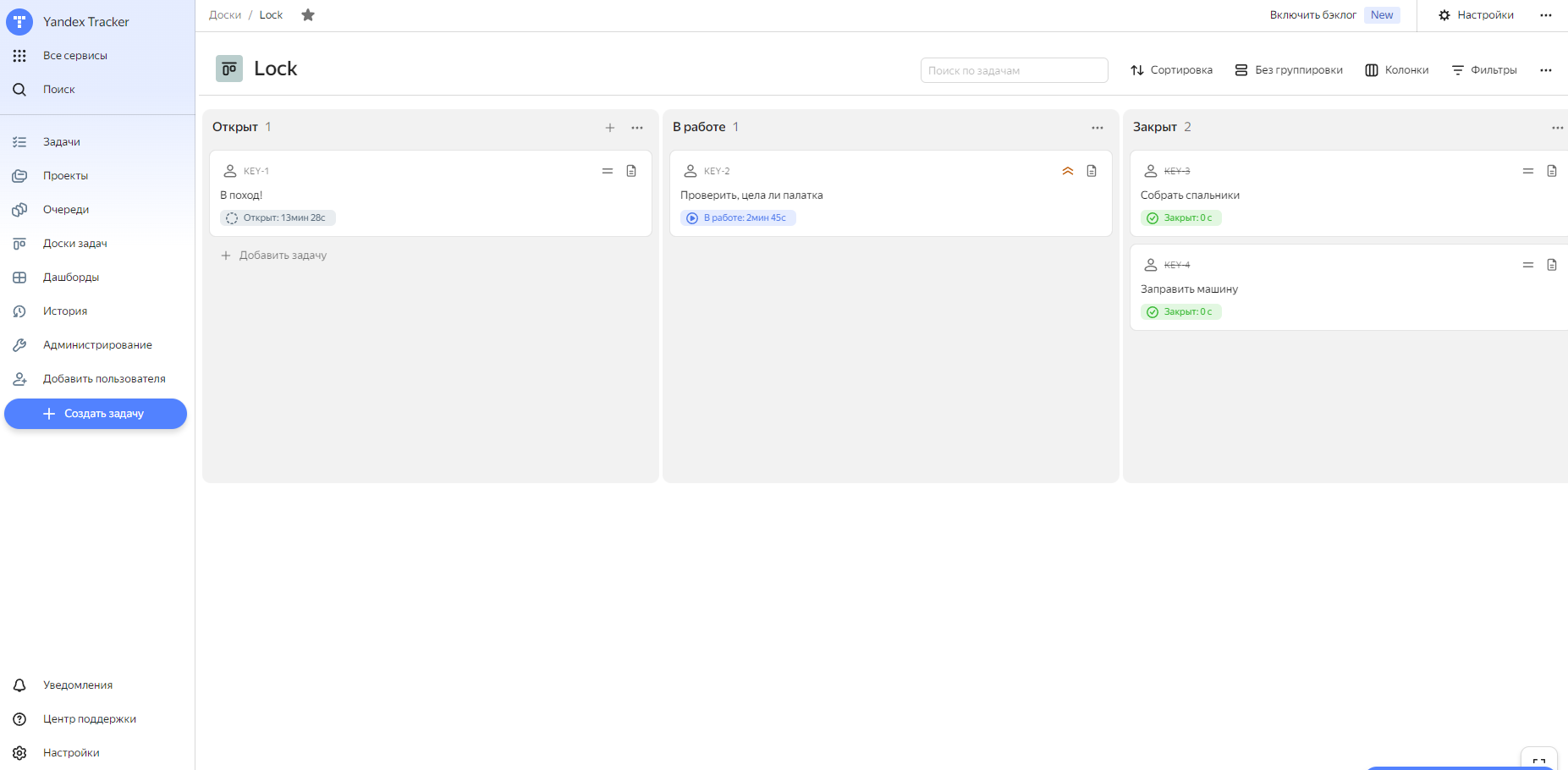
Task: Open Центр поддержки help icon
Action: [x=19, y=719]
